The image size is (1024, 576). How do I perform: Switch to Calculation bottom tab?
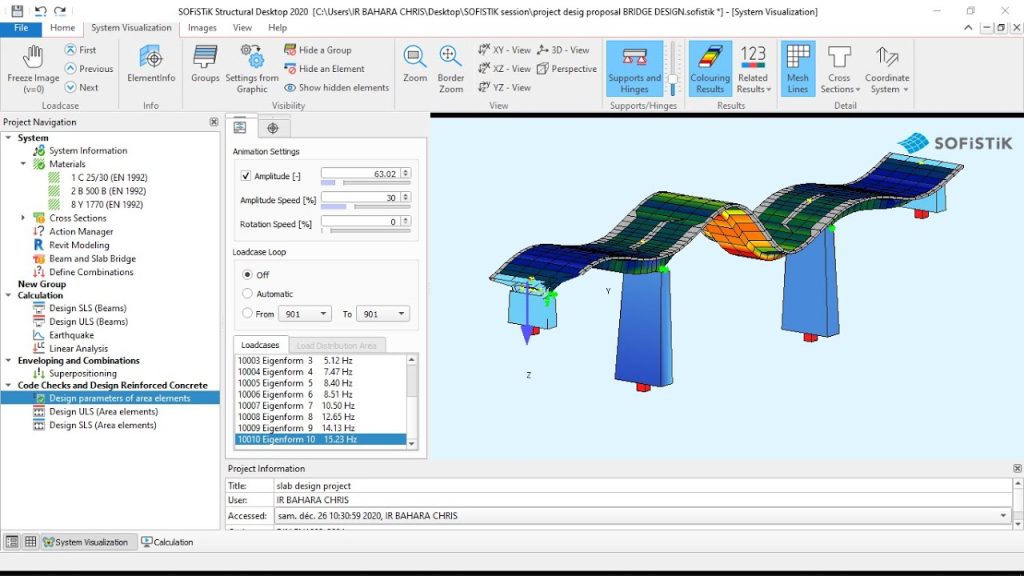pyautogui.click(x=167, y=542)
